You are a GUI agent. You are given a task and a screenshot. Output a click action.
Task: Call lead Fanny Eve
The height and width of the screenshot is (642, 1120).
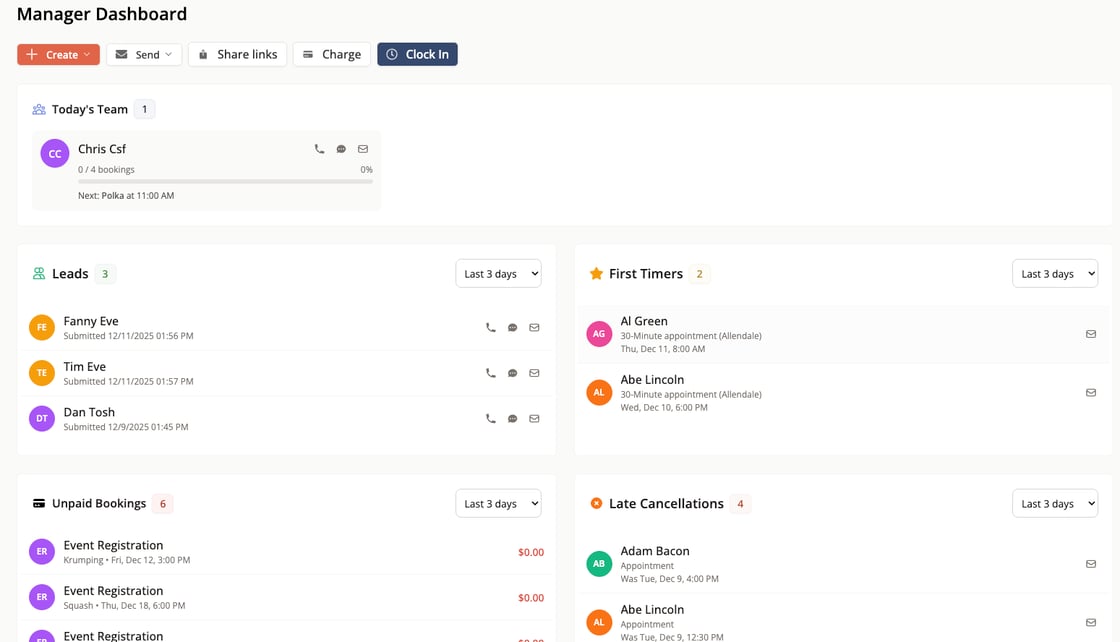click(491, 328)
